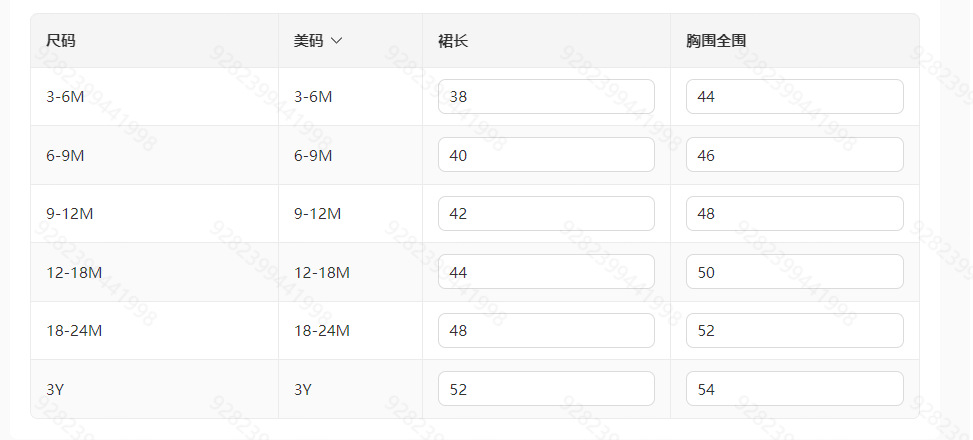
Task: Select the 胸围全围 input for 6-9M
Action: click(794, 155)
